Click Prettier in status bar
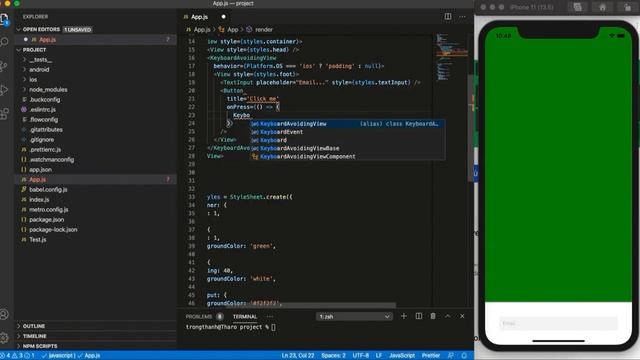 click(x=431, y=356)
